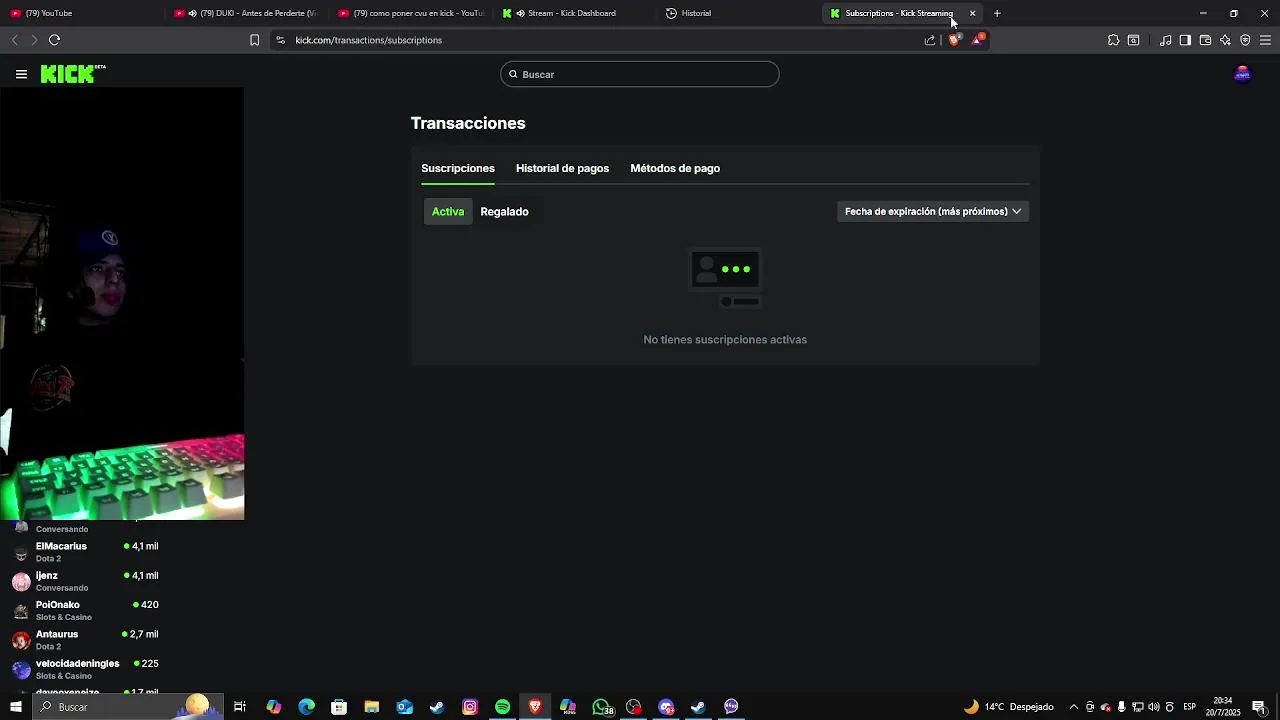
Task: Switch to the Historial de pagos tab
Action: tap(562, 168)
